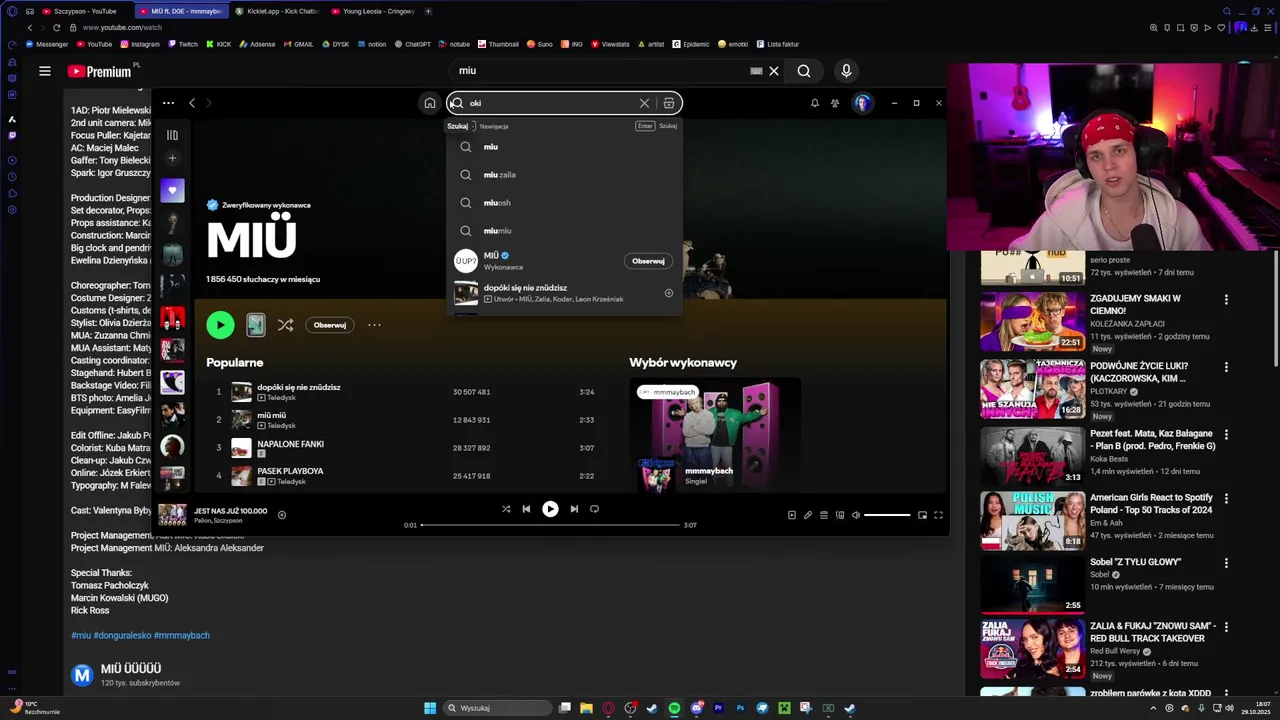The height and width of the screenshot is (720, 1280).
Task: Open Twitch bookmark
Action: 183,44
